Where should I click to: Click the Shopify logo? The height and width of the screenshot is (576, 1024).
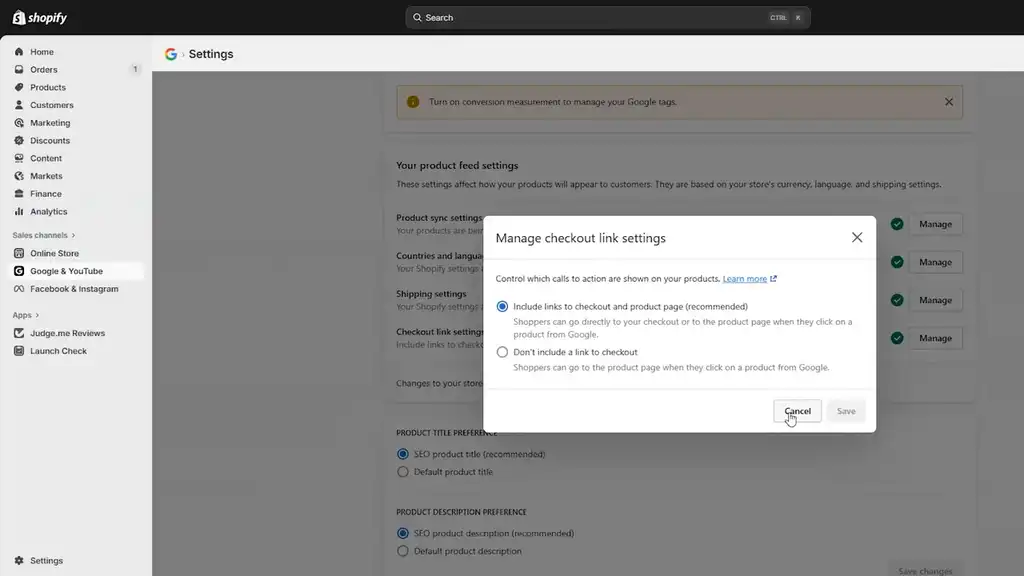point(38,16)
